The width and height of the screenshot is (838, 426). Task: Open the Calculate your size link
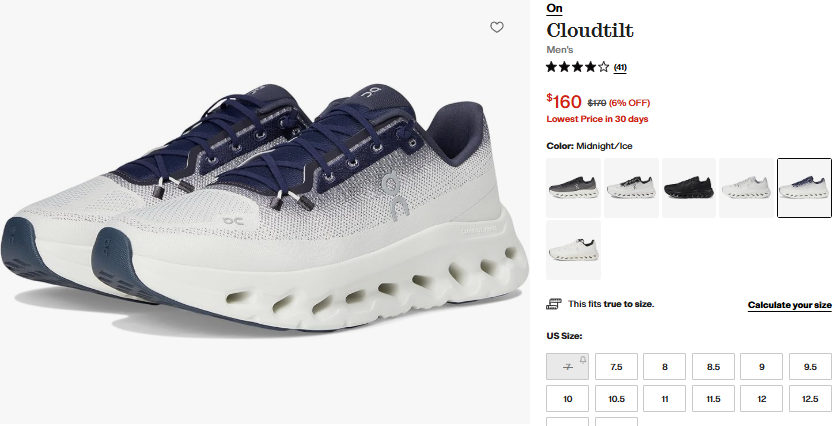pyautogui.click(x=789, y=305)
